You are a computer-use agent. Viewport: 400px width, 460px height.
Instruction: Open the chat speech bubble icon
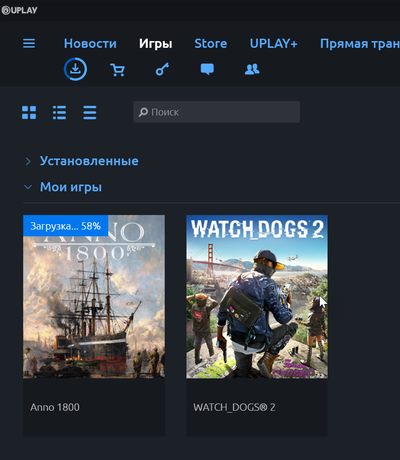point(207,69)
